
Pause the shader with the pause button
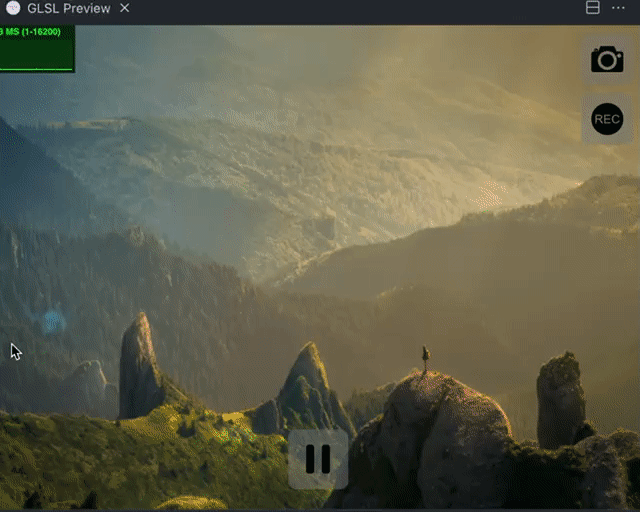(x=318, y=459)
